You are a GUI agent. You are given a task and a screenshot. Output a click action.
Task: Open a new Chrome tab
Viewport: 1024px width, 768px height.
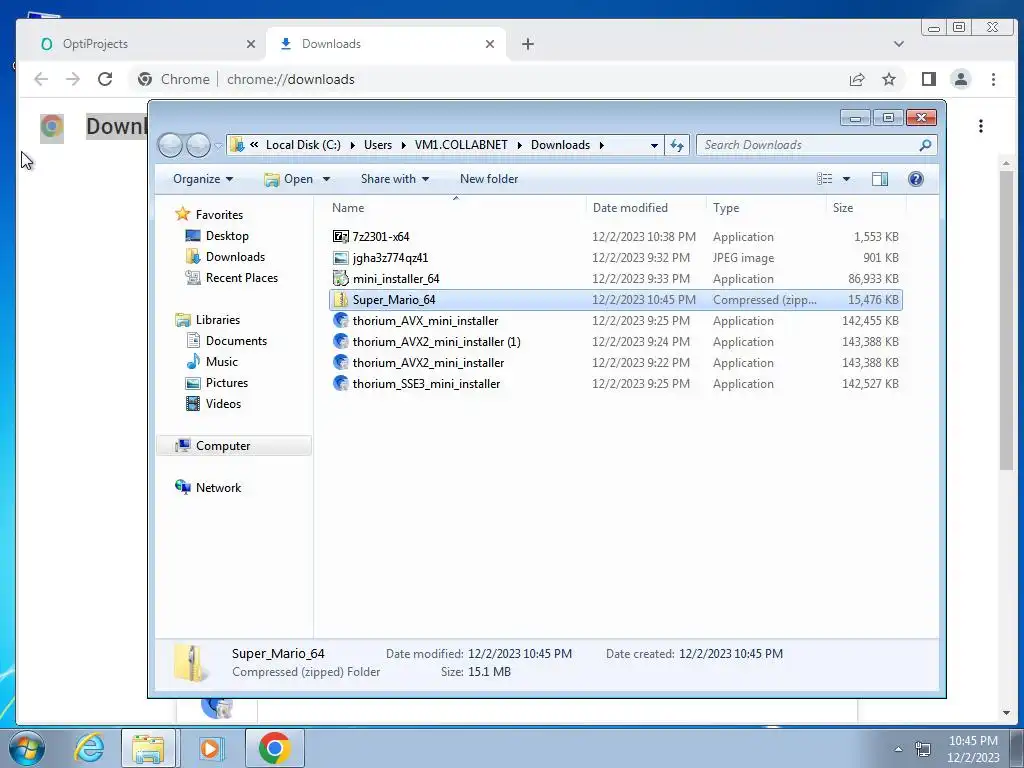point(528,44)
